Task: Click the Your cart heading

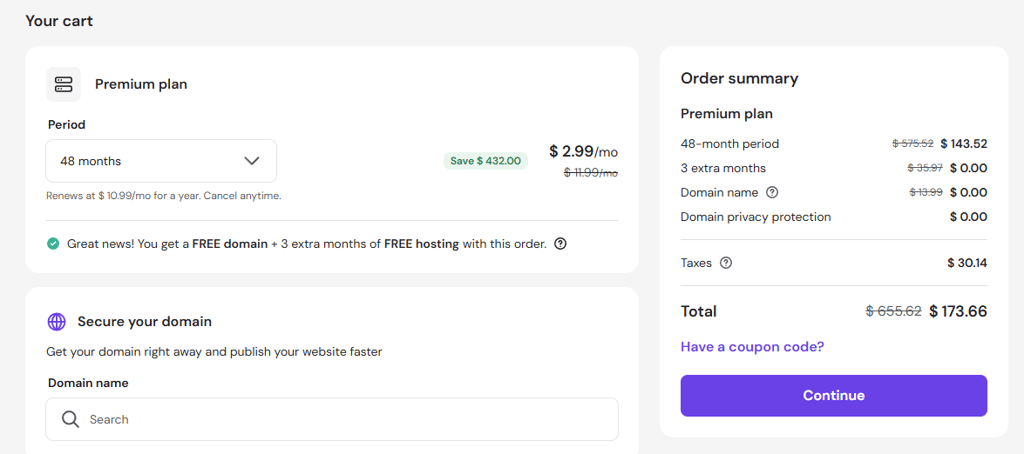Action: pyautogui.click(x=59, y=21)
